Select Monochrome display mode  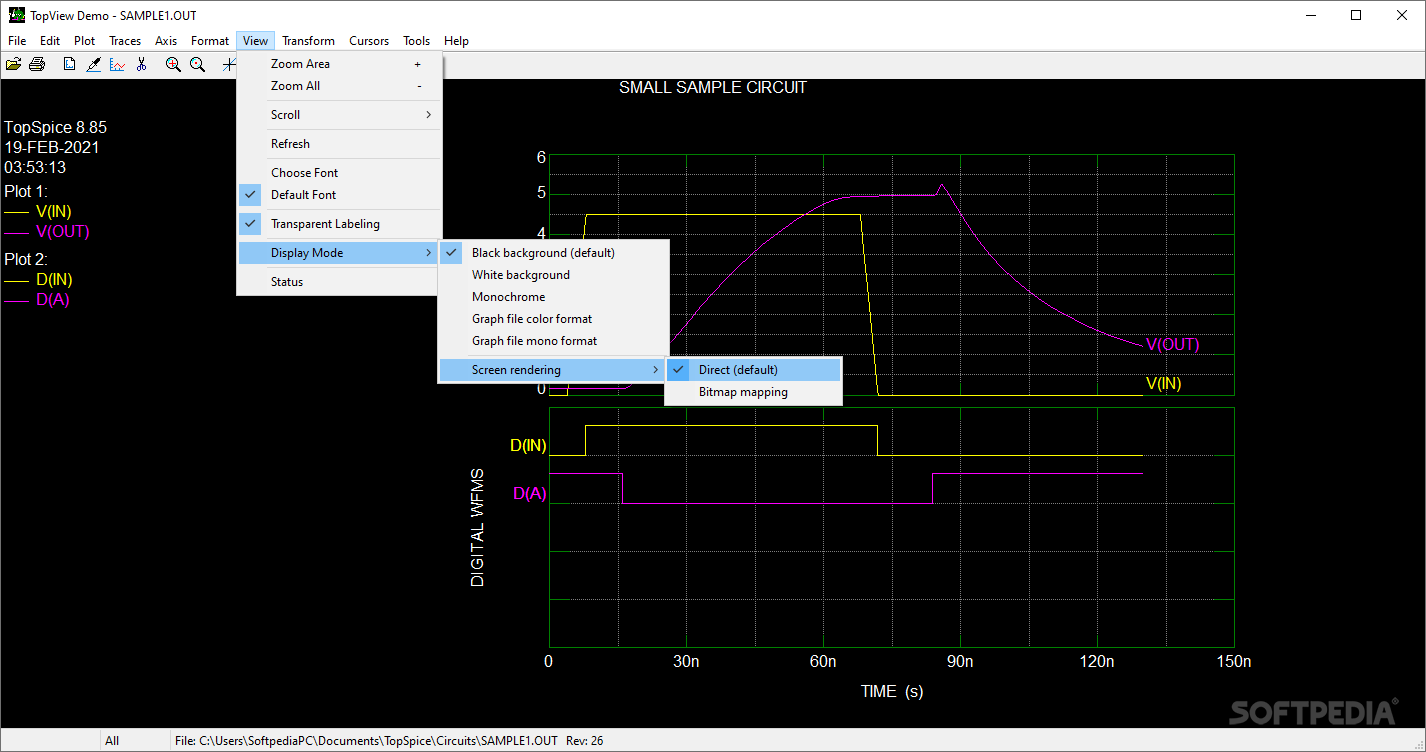(553, 297)
